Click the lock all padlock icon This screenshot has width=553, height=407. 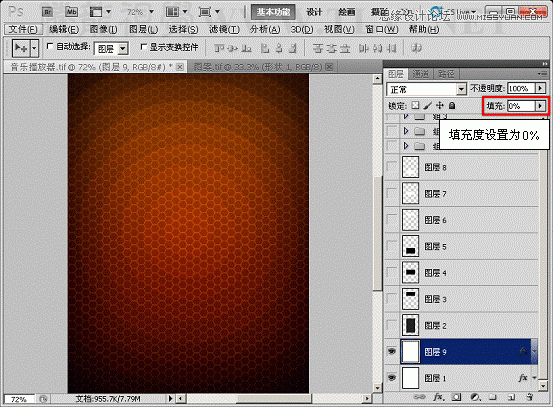[452, 105]
